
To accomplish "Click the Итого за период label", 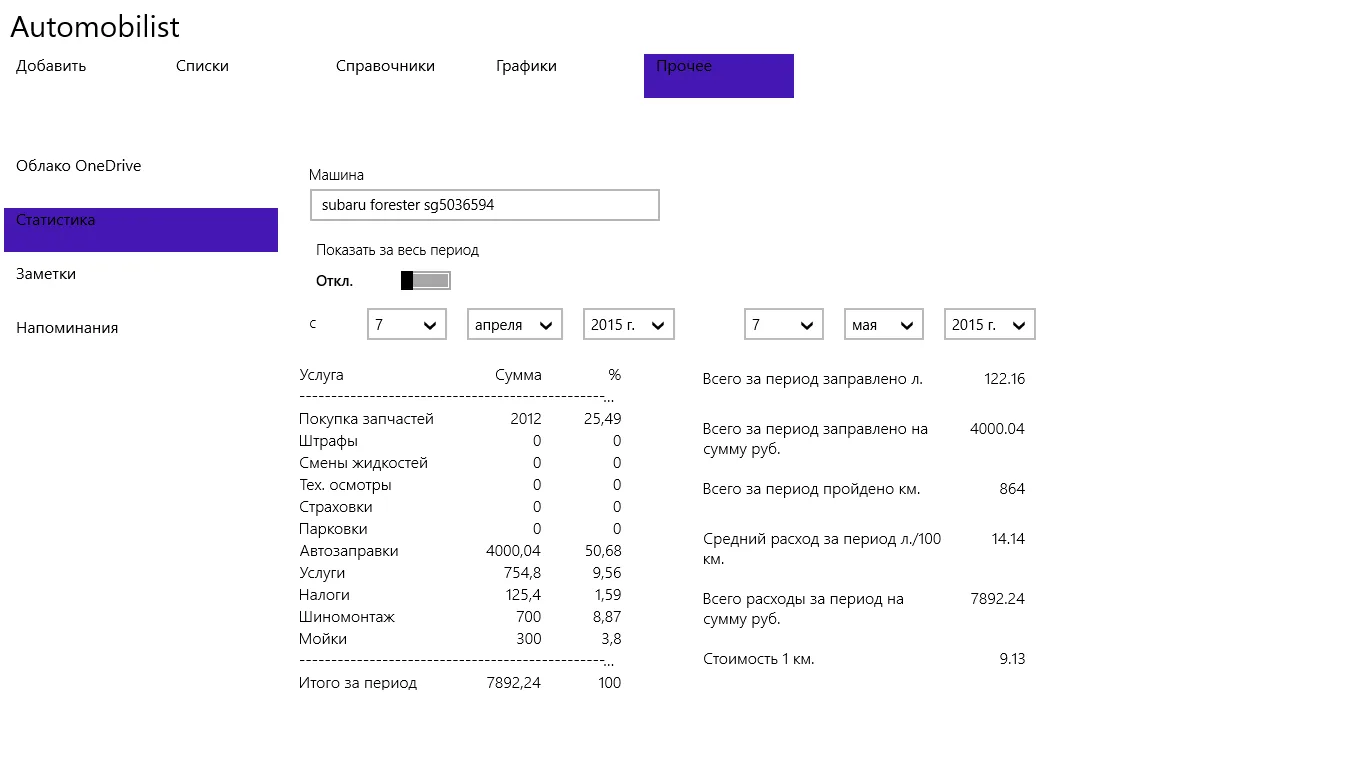I will coord(358,683).
